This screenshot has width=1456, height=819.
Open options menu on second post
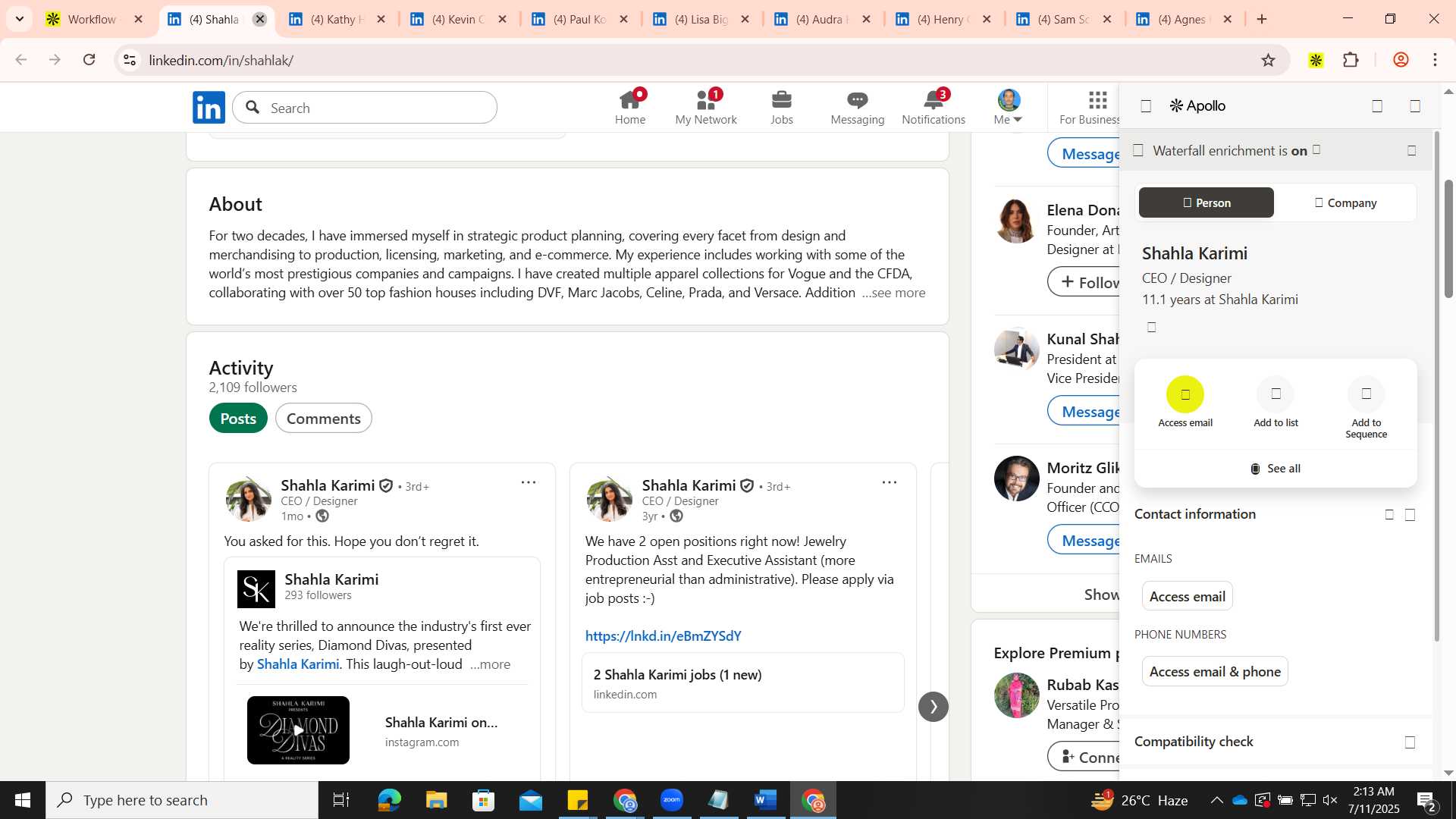[889, 482]
